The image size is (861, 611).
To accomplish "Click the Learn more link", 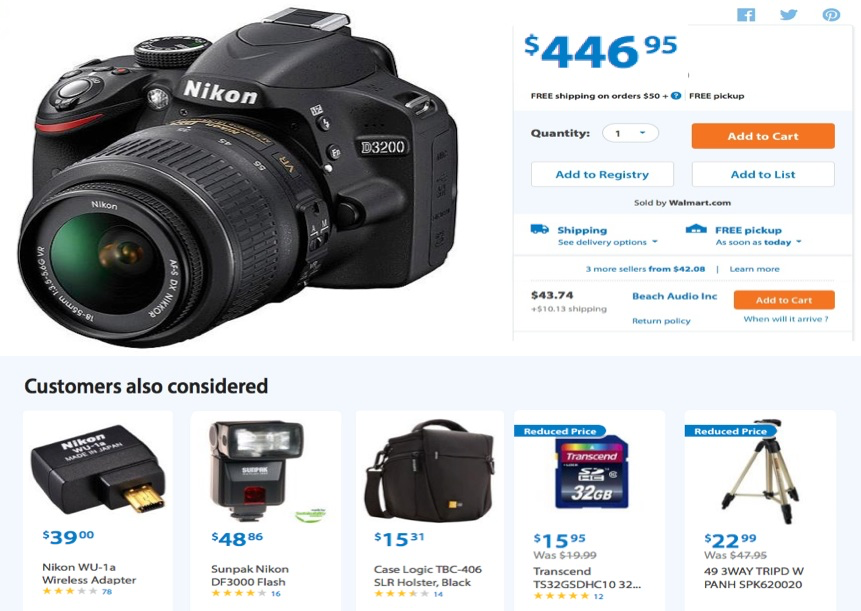I will click(x=754, y=269).
